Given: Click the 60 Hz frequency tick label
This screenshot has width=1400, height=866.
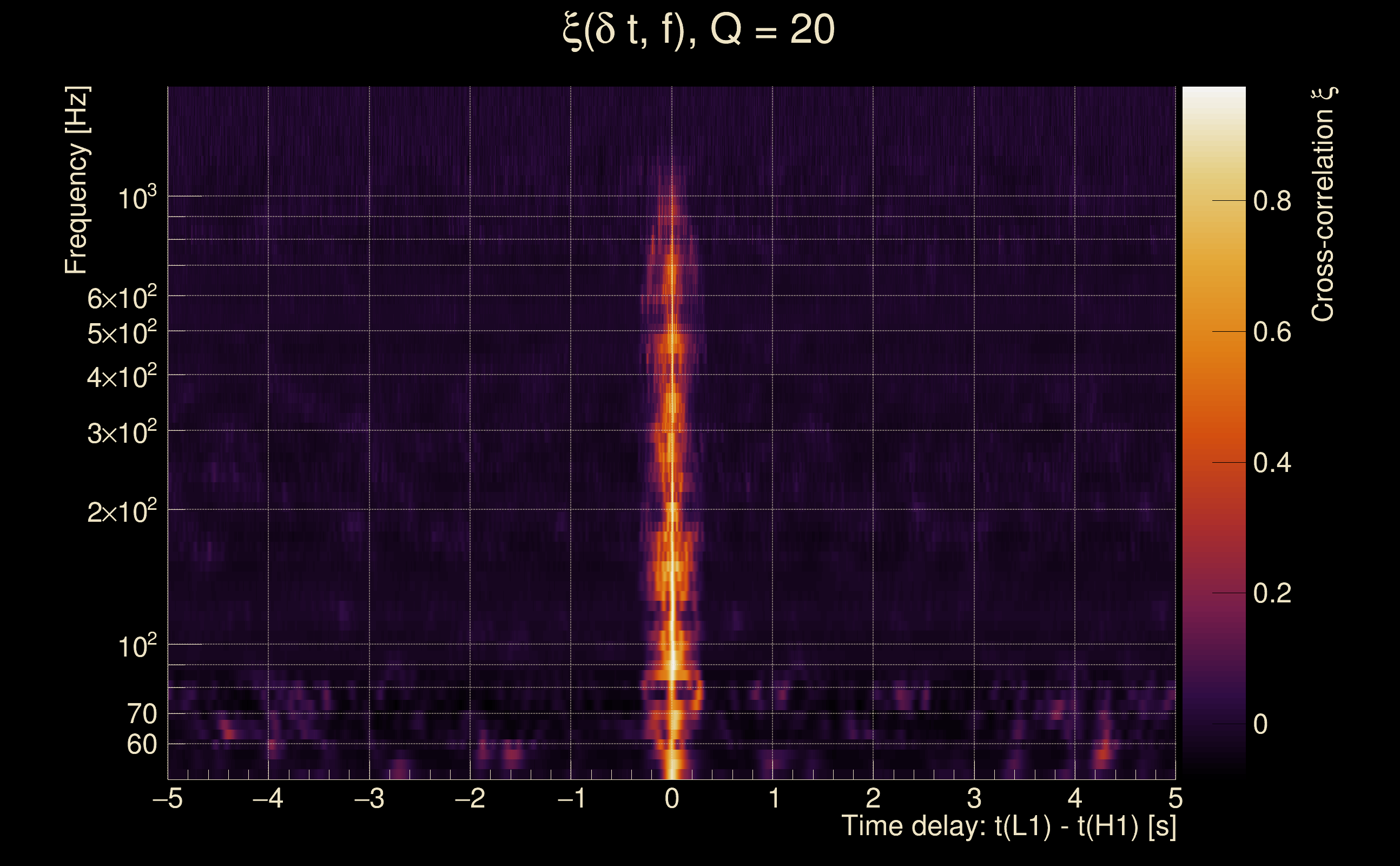Looking at the screenshot, I should point(141,745).
